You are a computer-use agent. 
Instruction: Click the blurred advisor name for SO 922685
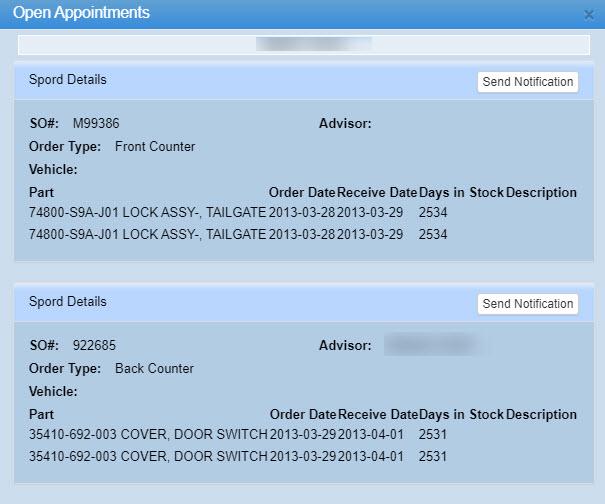point(436,346)
